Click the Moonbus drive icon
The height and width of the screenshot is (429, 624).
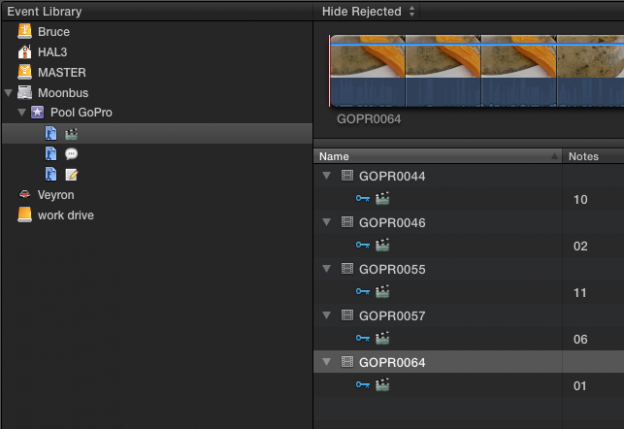[25, 92]
